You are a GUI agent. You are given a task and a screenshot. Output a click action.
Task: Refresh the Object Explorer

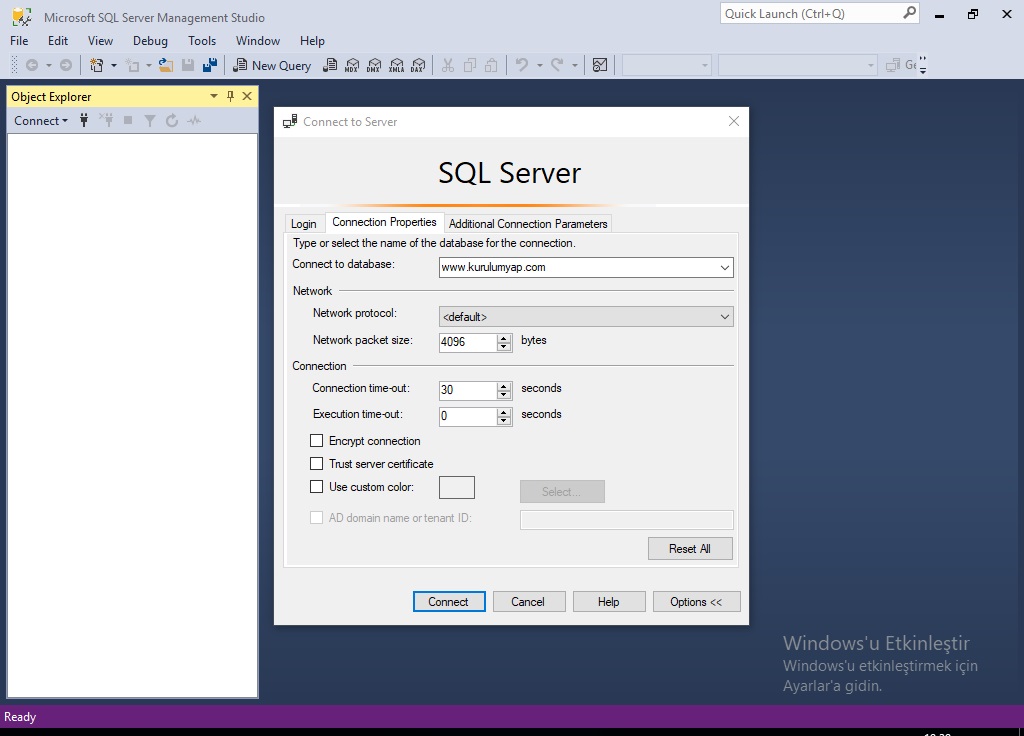point(171,120)
